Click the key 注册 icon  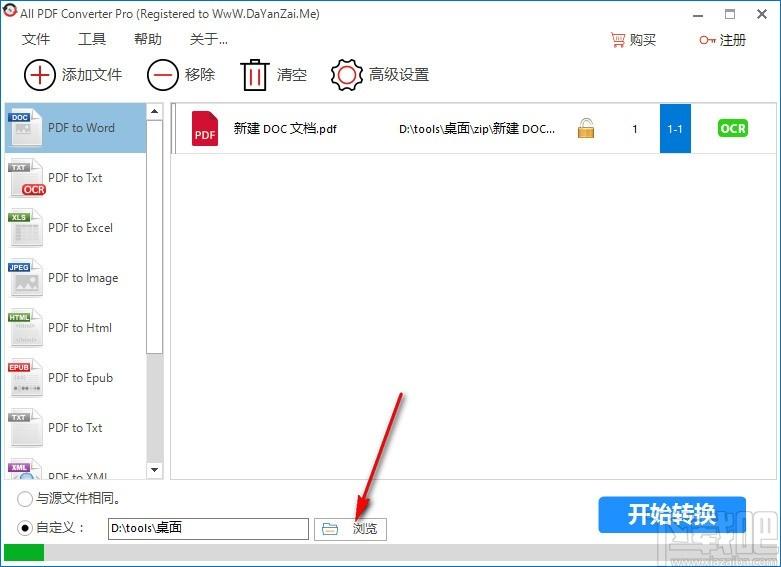point(707,40)
